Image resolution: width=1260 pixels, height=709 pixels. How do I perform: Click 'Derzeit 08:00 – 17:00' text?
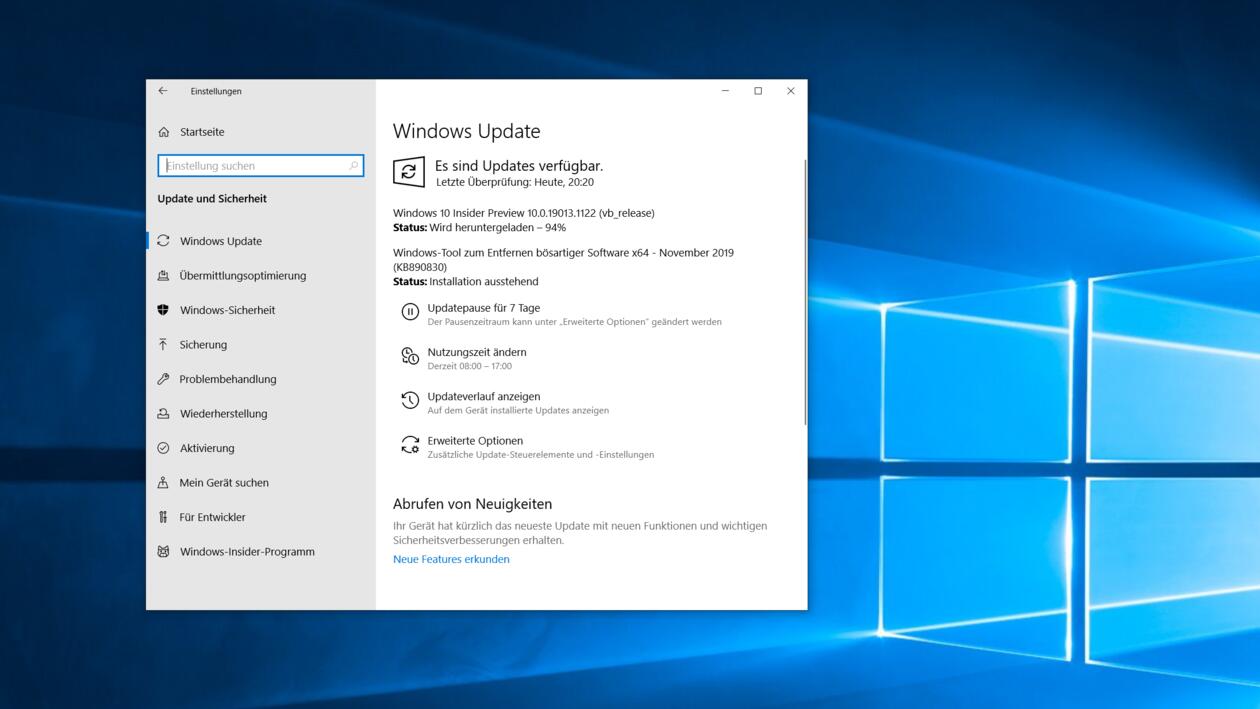469,366
